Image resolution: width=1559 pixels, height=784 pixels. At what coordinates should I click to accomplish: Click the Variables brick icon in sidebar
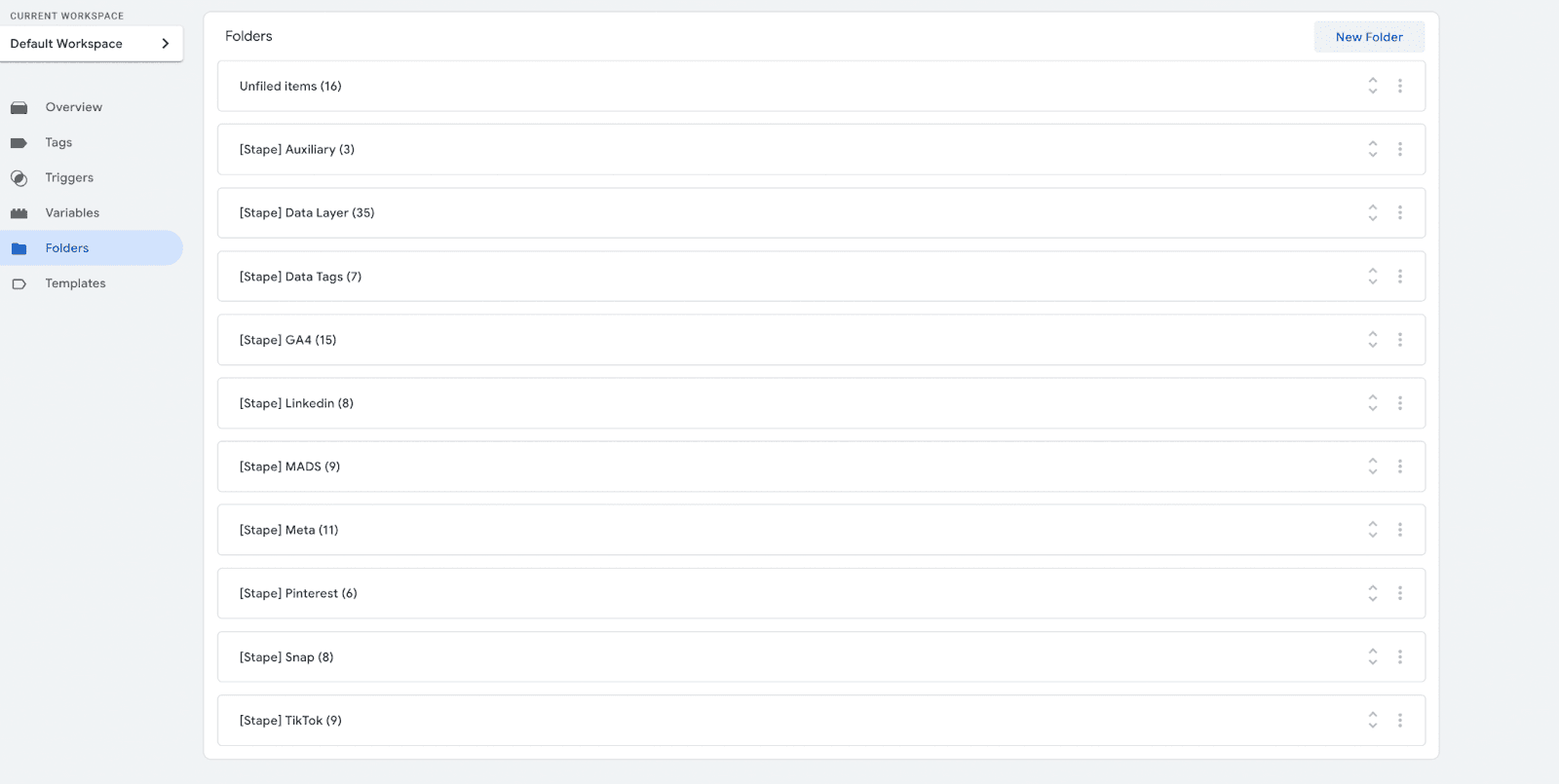tap(19, 213)
